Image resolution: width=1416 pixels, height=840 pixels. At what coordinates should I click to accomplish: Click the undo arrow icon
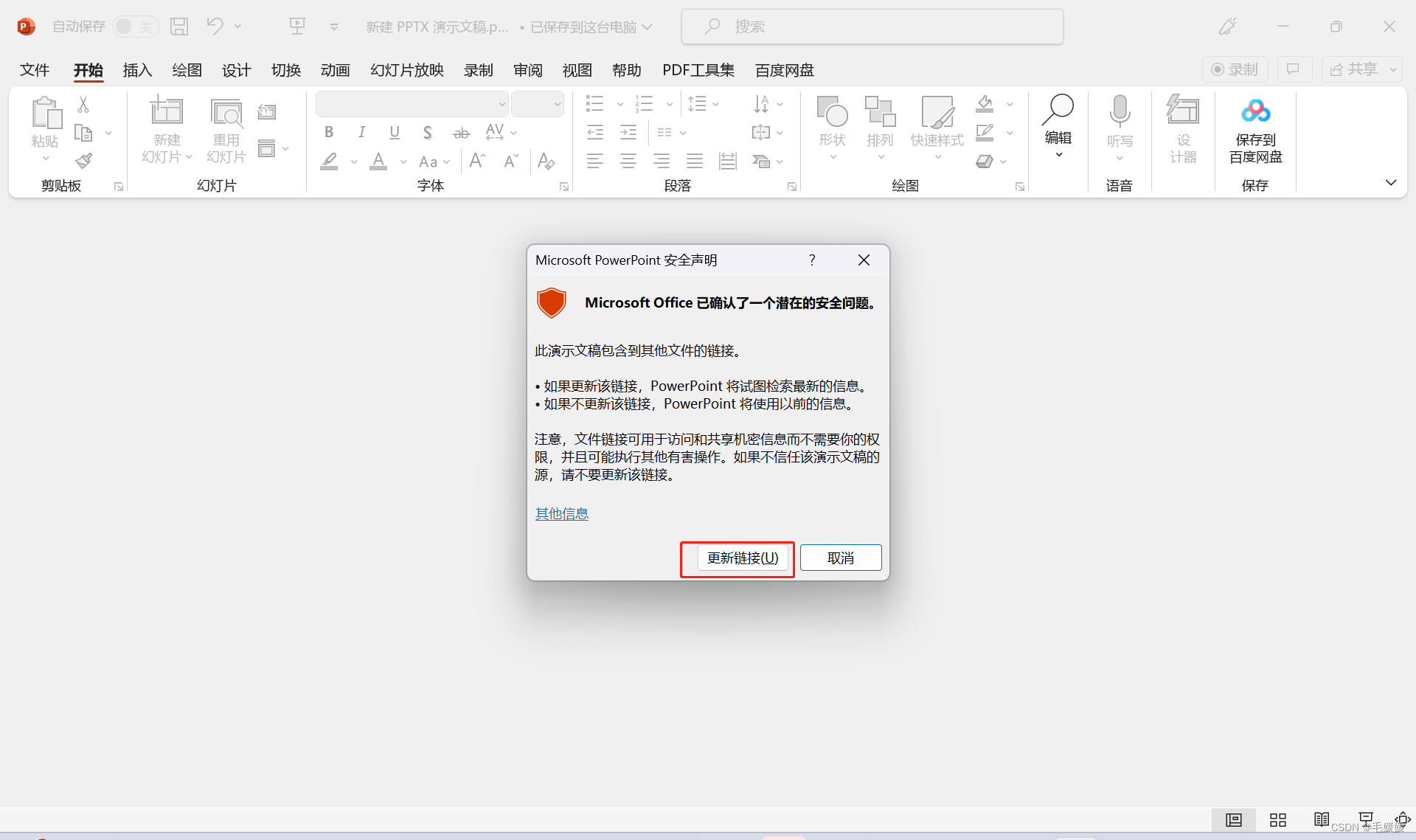[215, 27]
